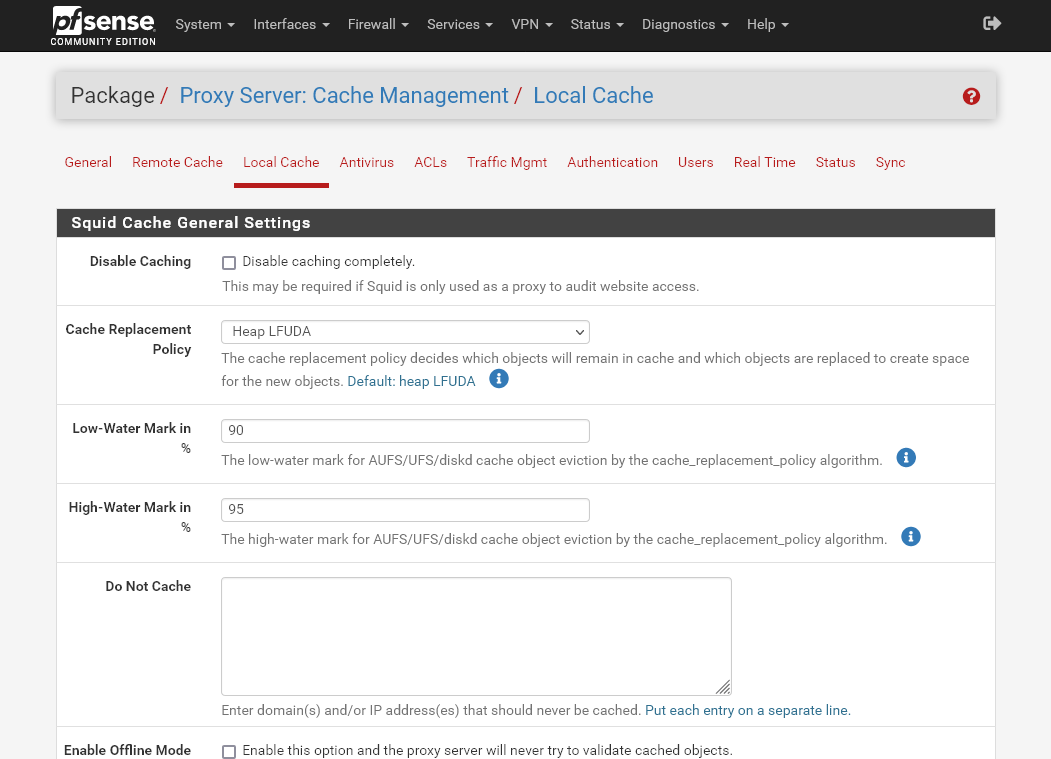Show info for Low-Water Mark
The width and height of the screenshot is (1051, 759).
tap(906, 458)
